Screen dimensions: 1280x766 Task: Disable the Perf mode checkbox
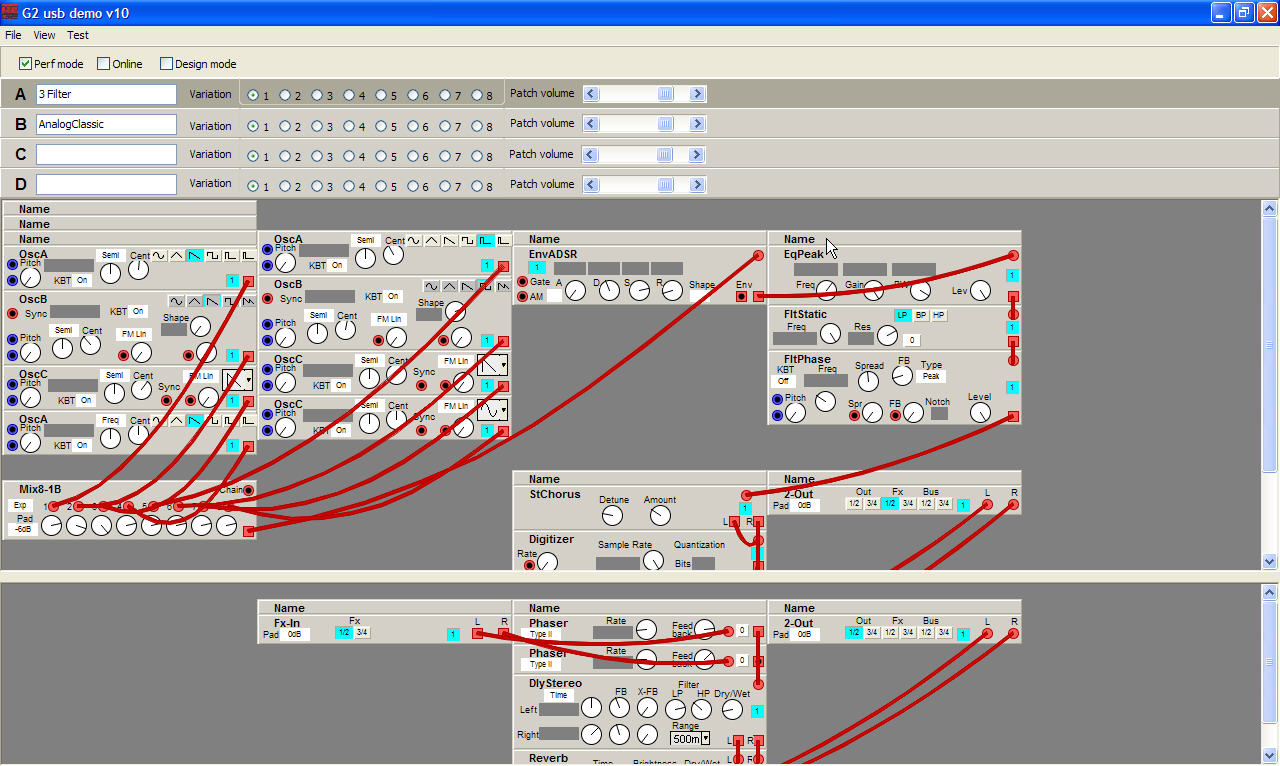click(26, 64)
